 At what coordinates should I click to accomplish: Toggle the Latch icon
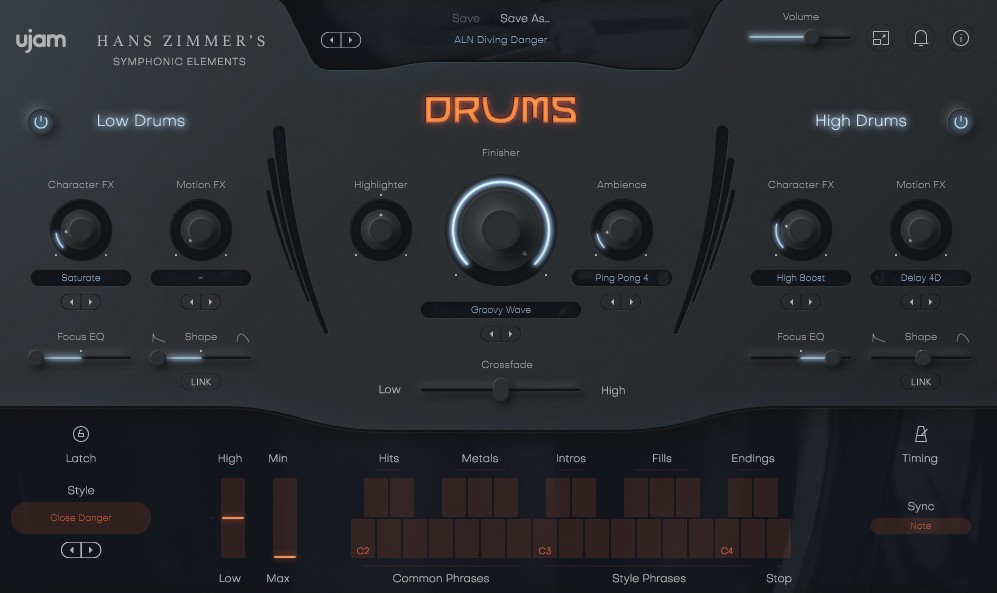tap(81, 434)
